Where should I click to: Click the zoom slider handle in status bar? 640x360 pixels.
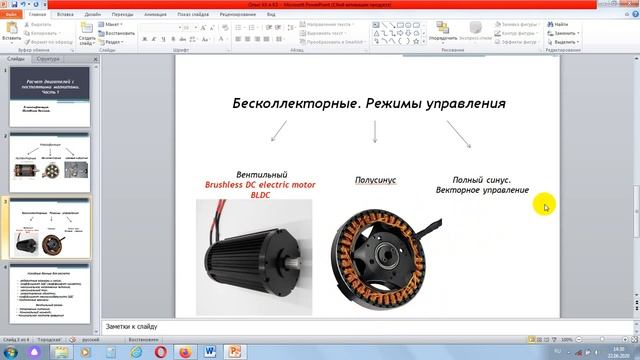(x=602, y=340)
